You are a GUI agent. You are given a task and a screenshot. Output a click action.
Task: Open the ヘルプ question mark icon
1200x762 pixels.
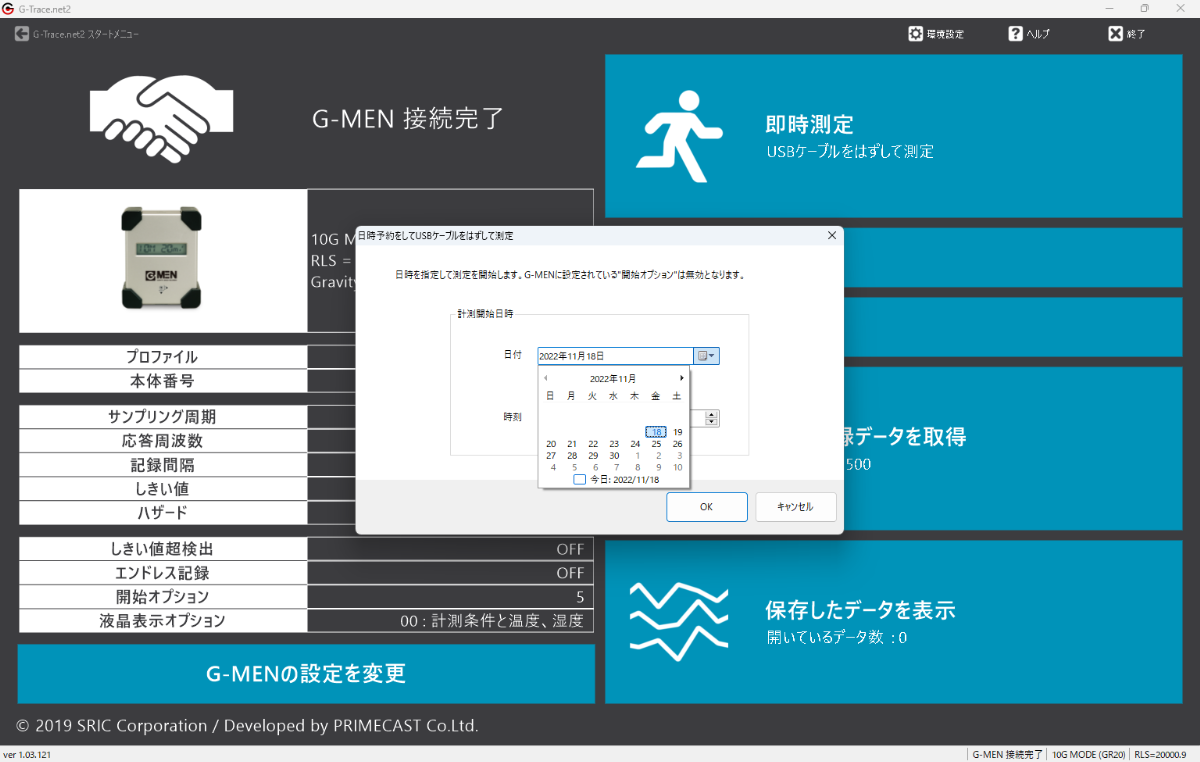1015,34
